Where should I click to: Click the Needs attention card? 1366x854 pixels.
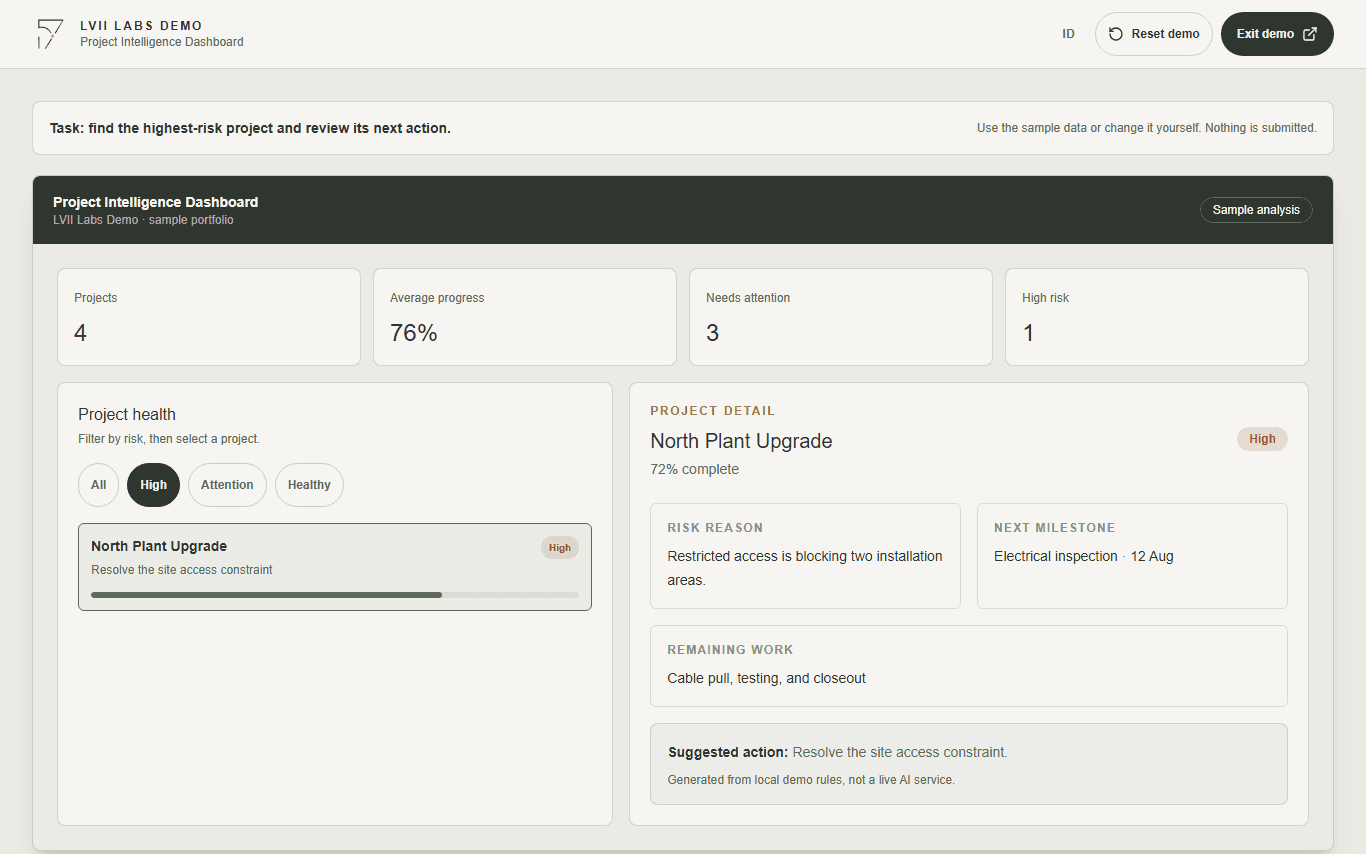coord(841,317)
